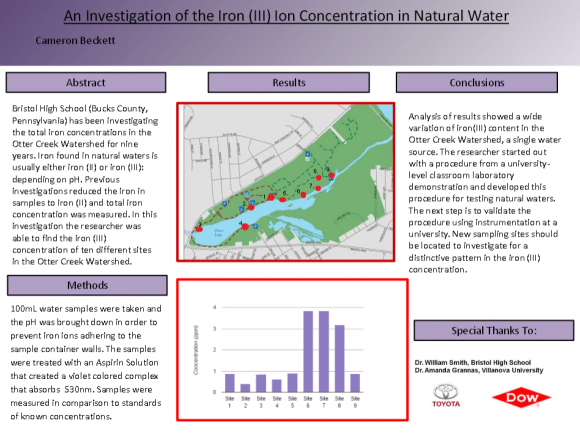Click the Site 5 bar in chart
The width and height of the screenshot is (580, 434).
click(292, 383)
